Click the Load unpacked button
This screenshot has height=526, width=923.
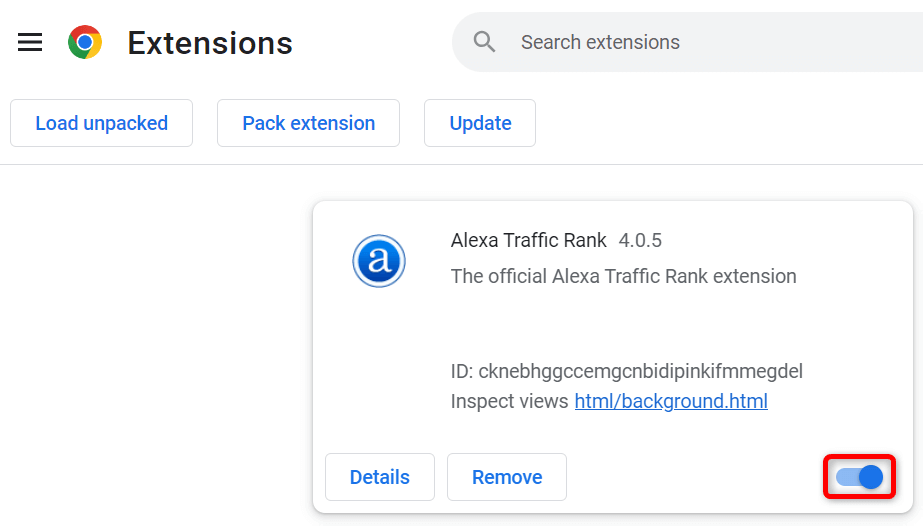pyautogui.click(x=101, y=123)
